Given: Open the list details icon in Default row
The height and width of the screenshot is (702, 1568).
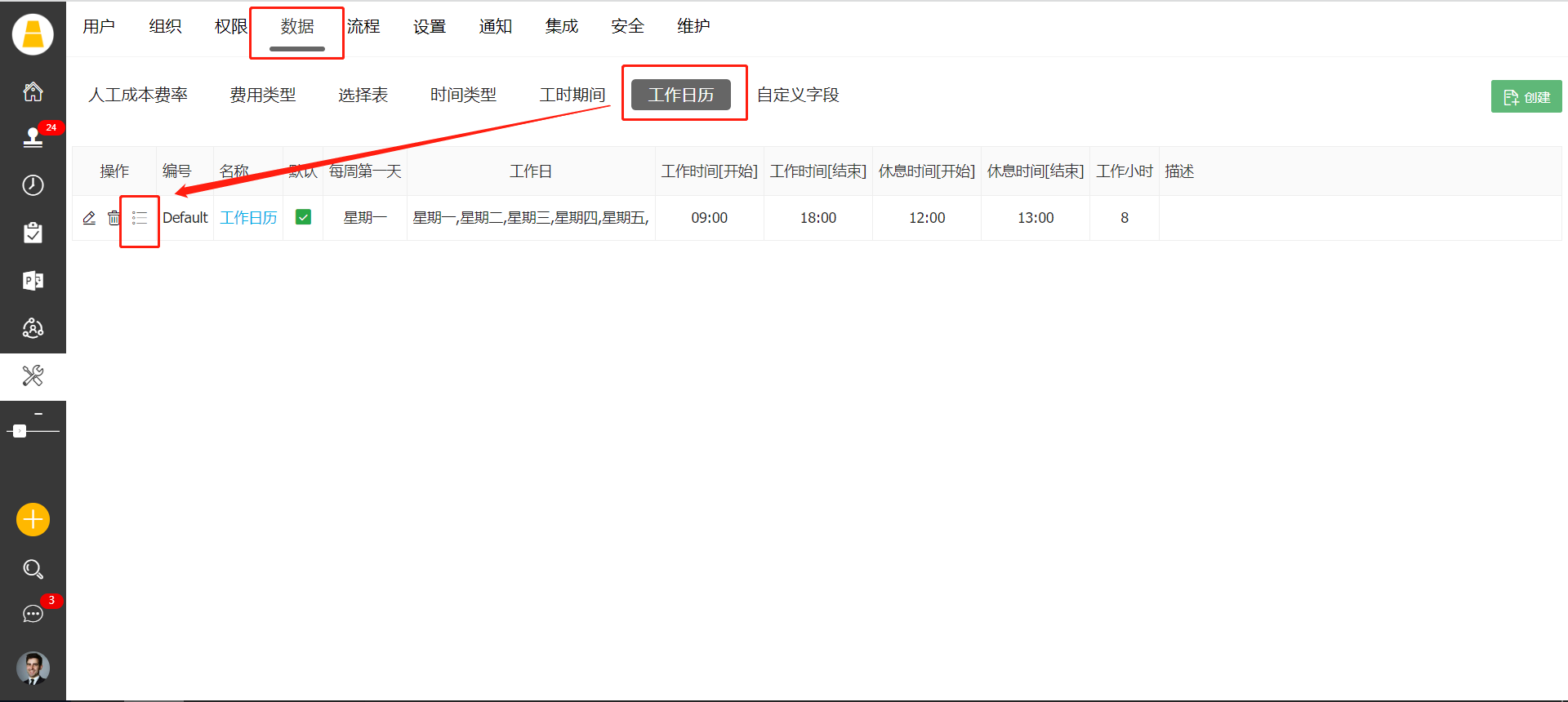Looking at the screenshot, I should tap(140, 218).
